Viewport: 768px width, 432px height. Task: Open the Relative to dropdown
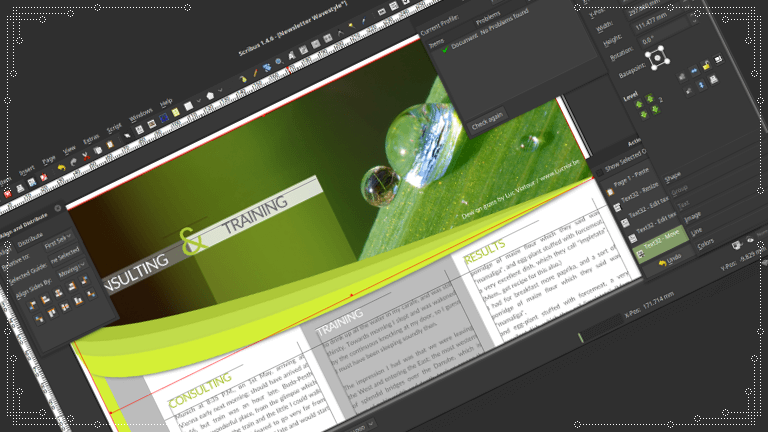click(x=58, y=241)
